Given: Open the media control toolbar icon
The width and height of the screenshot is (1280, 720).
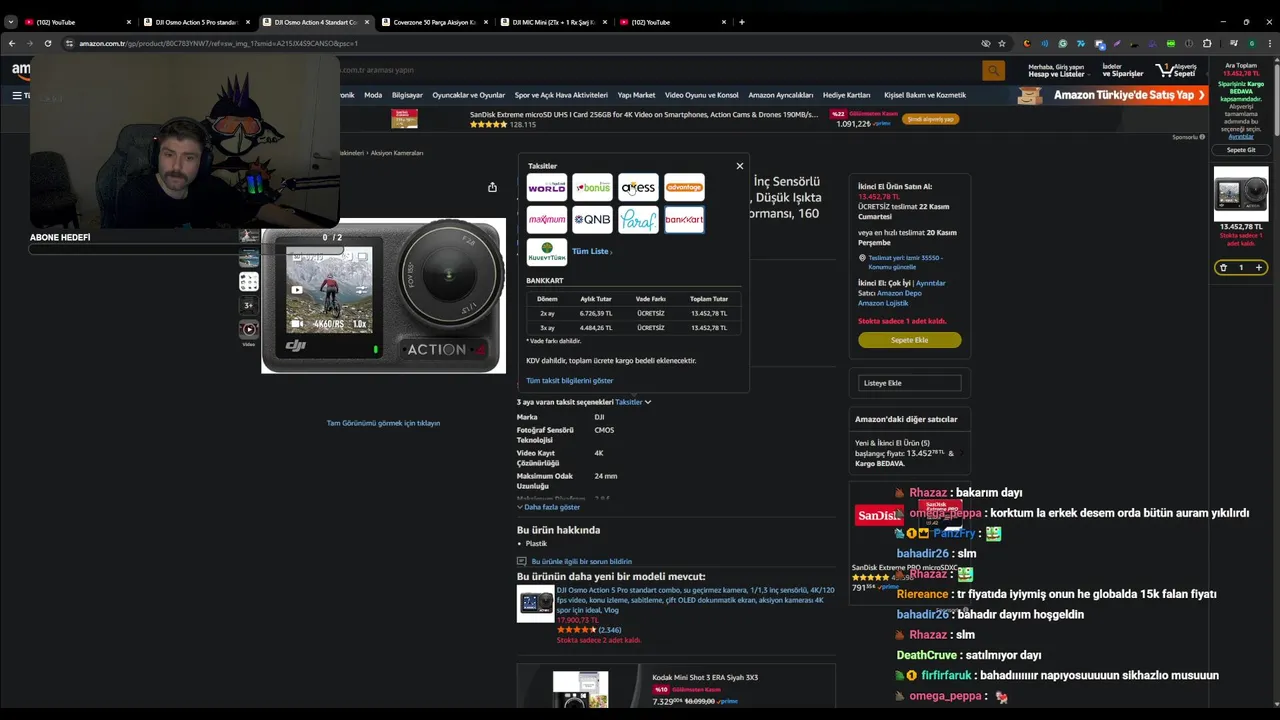Looking at the screenshot, I should pyautogui.click(x=1233, y=43).
